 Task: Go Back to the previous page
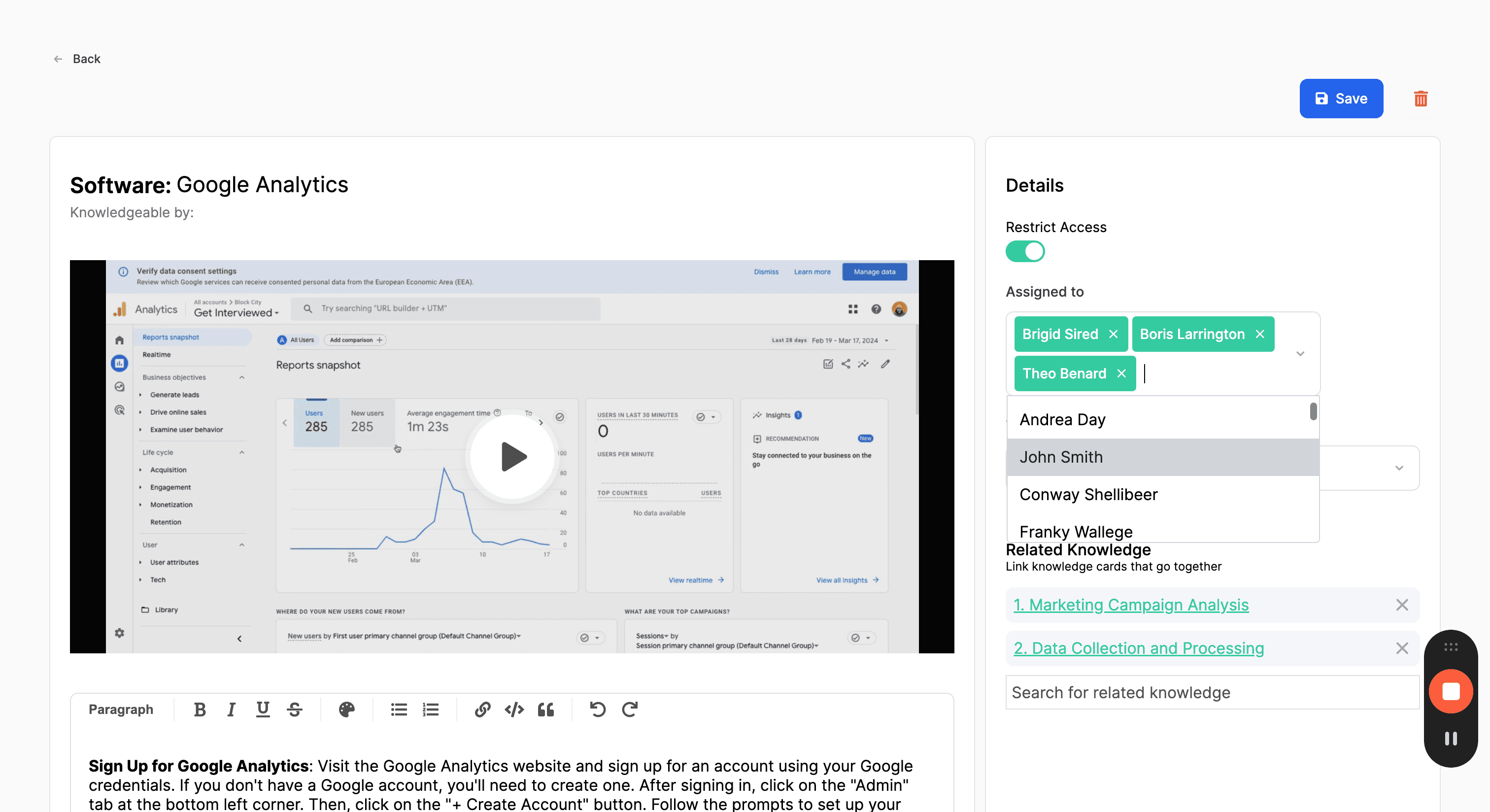pos(86,59)
